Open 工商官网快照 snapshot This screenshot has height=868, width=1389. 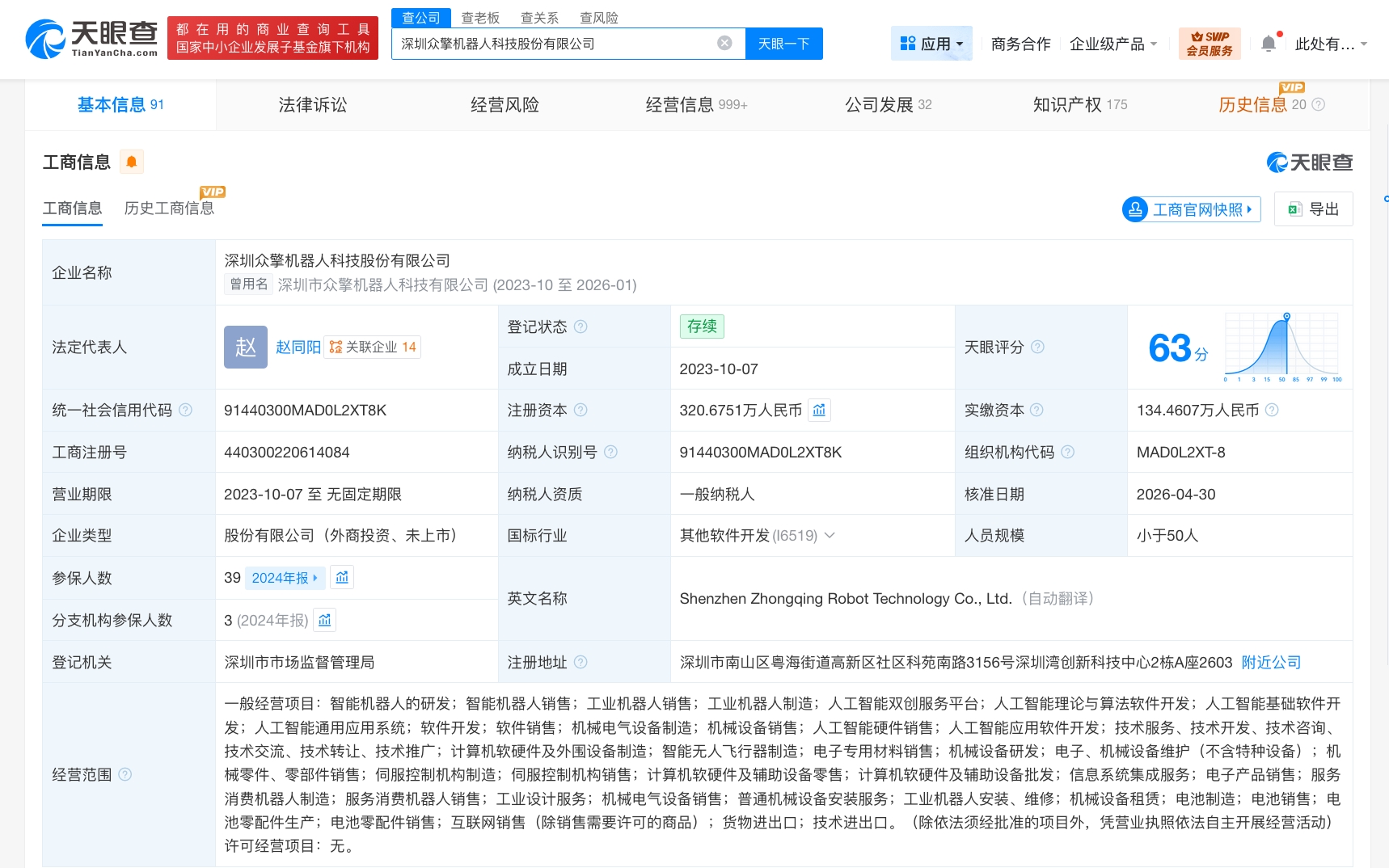coord(1191,209)
